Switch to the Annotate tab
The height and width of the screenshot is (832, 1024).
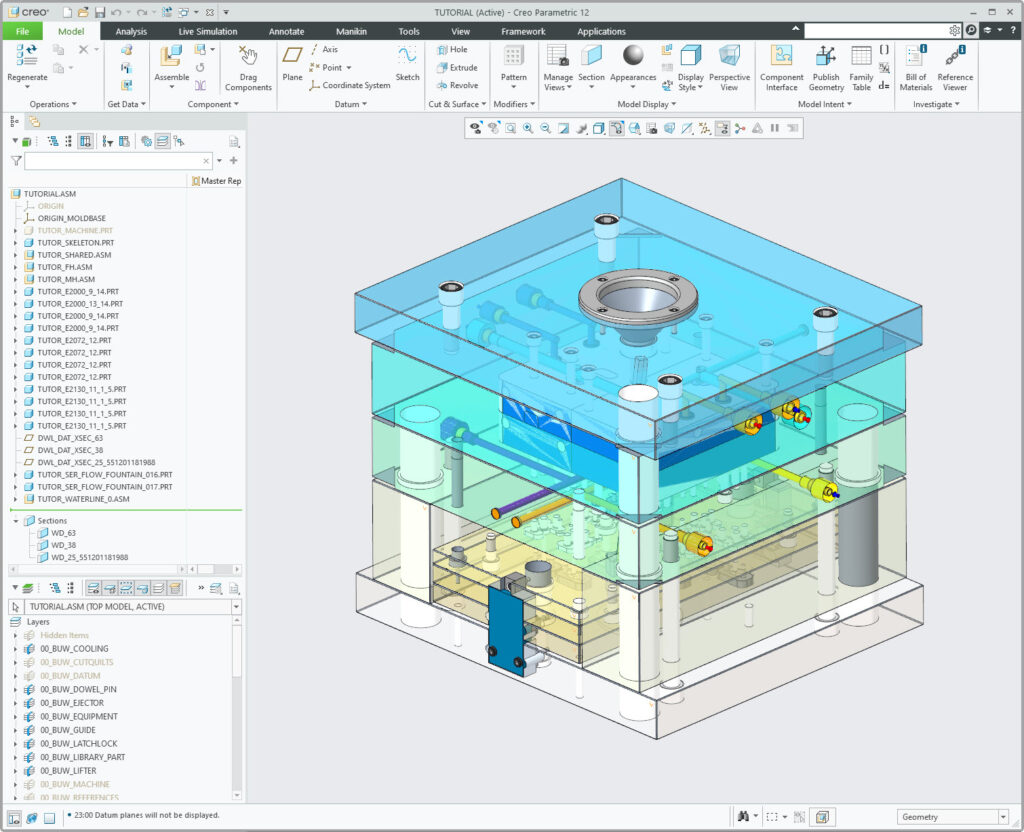(x=286, y=31)
